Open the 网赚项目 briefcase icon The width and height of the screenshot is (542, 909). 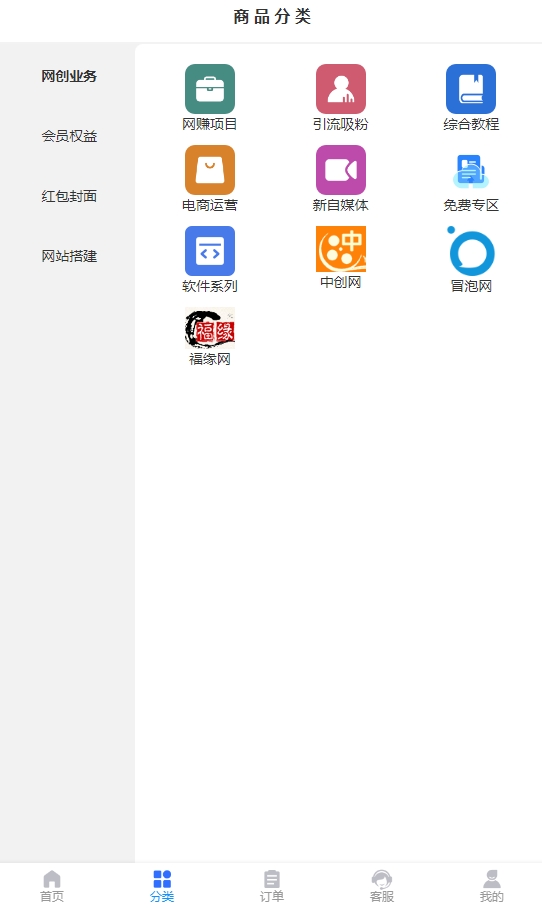(x=210, y=89)
